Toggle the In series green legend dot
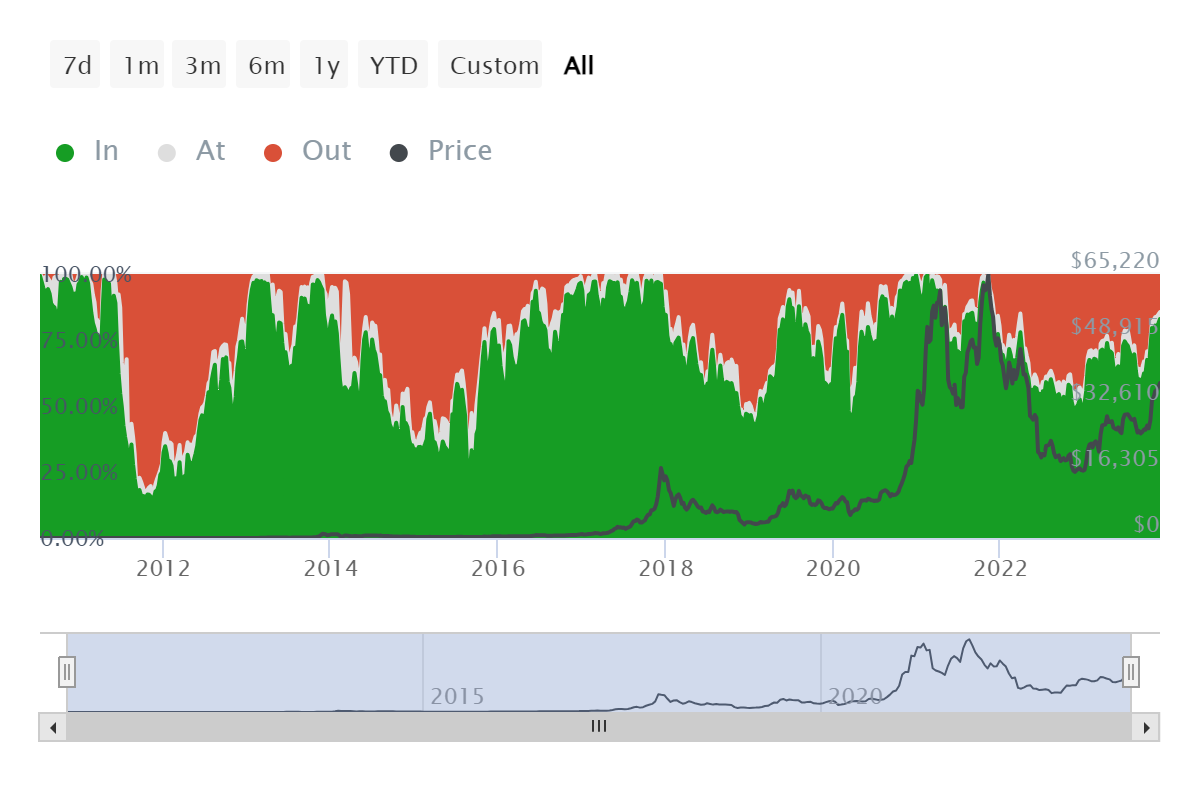Viewport: 1200px width, 800px height. pos(65,153)
